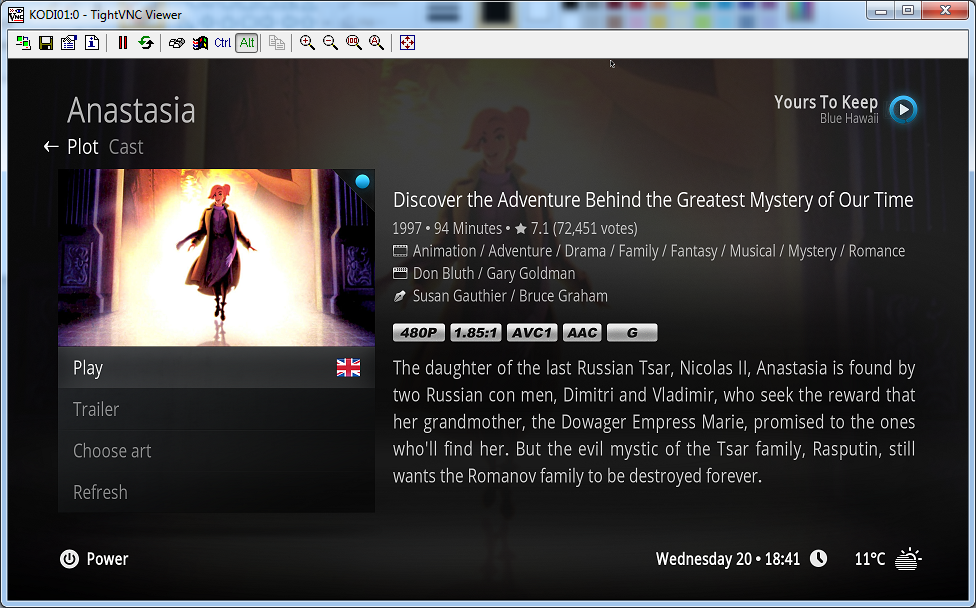
Task: Pause the remote session updates
Action: [123, 43]
